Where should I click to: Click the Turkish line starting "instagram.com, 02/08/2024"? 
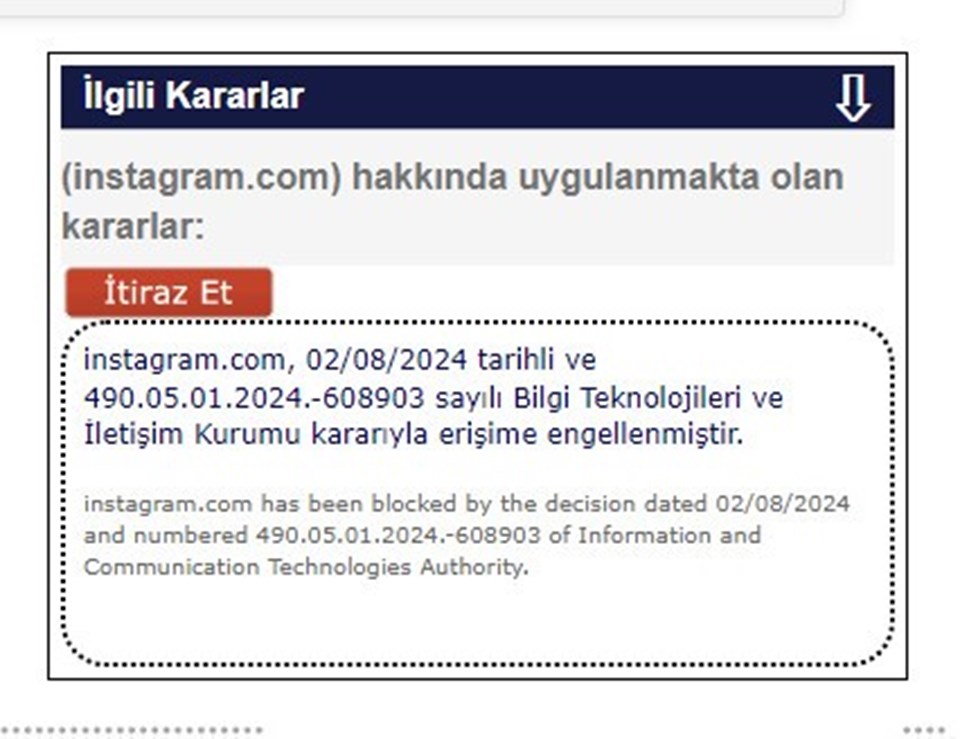pos(340,360)
